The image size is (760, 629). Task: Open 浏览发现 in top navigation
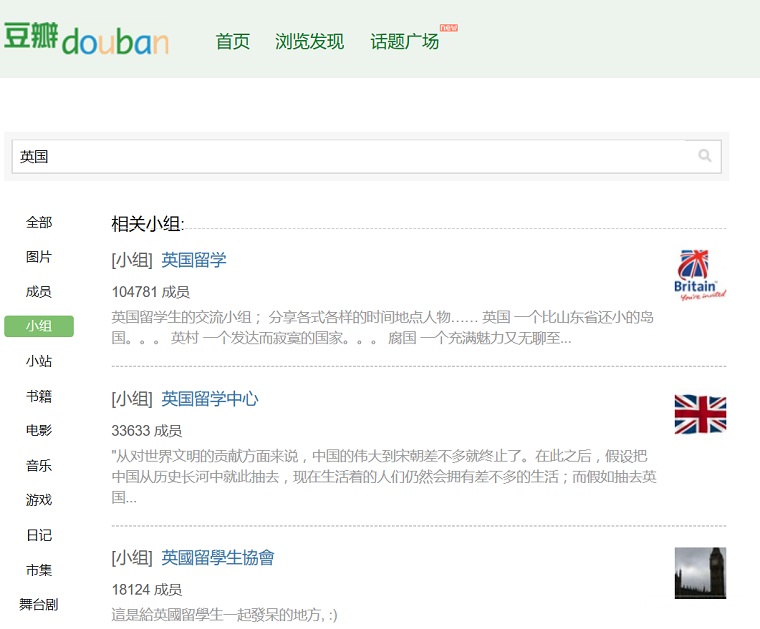click(x=309, y=41)
